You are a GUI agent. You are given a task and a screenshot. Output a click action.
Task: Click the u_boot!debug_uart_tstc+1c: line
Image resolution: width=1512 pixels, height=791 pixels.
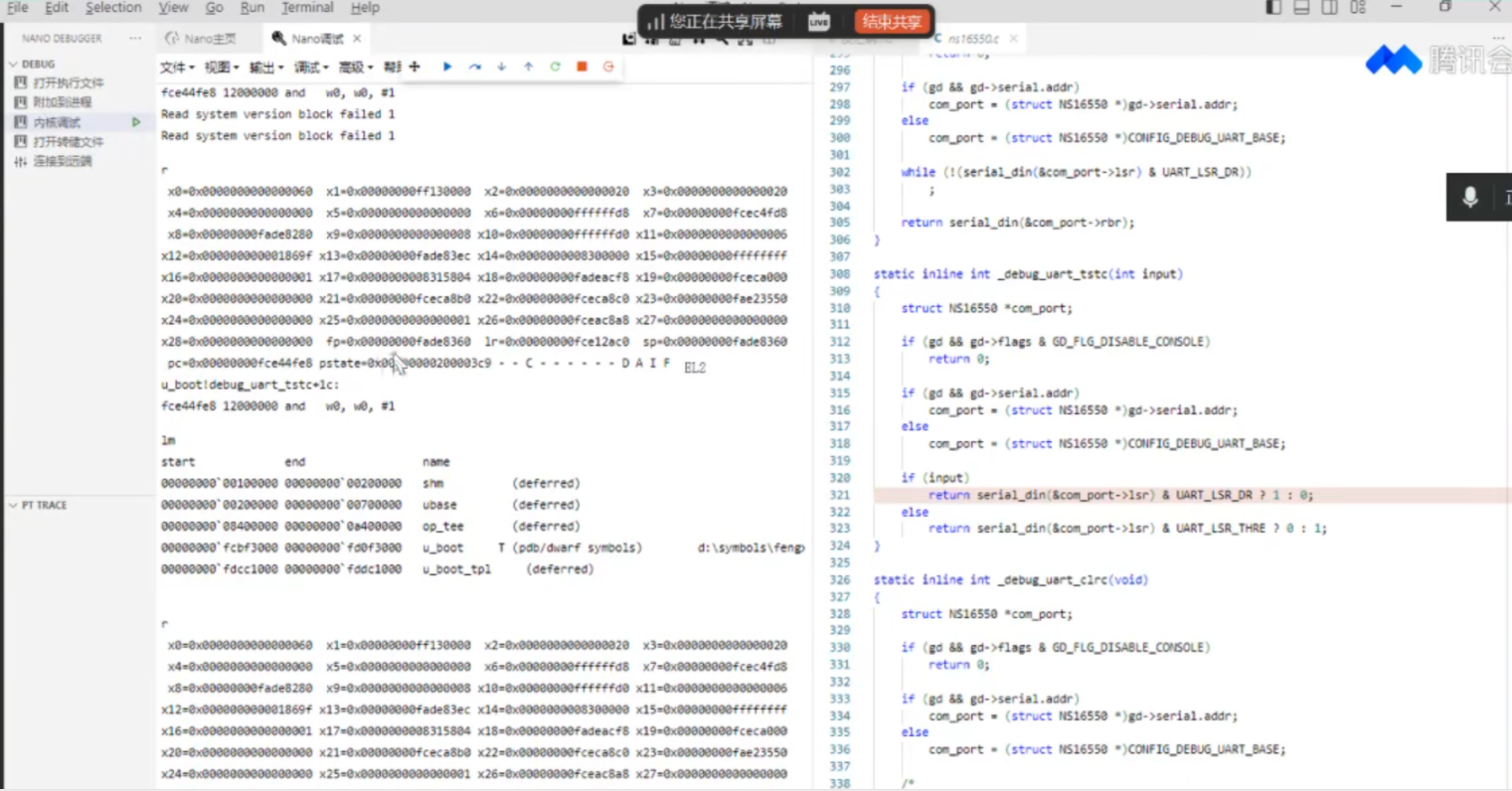click(250, 385)
